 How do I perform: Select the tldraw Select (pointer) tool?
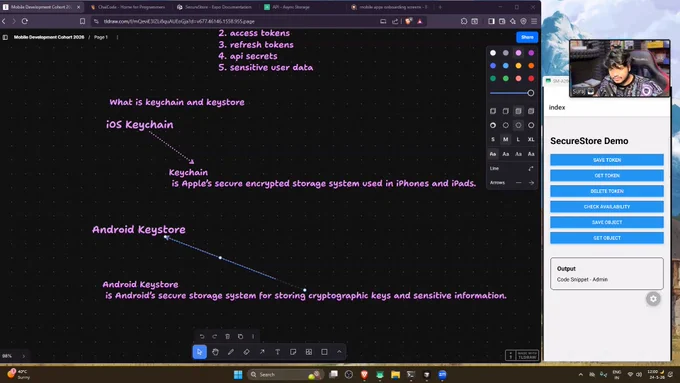click(x=199, y=352)
